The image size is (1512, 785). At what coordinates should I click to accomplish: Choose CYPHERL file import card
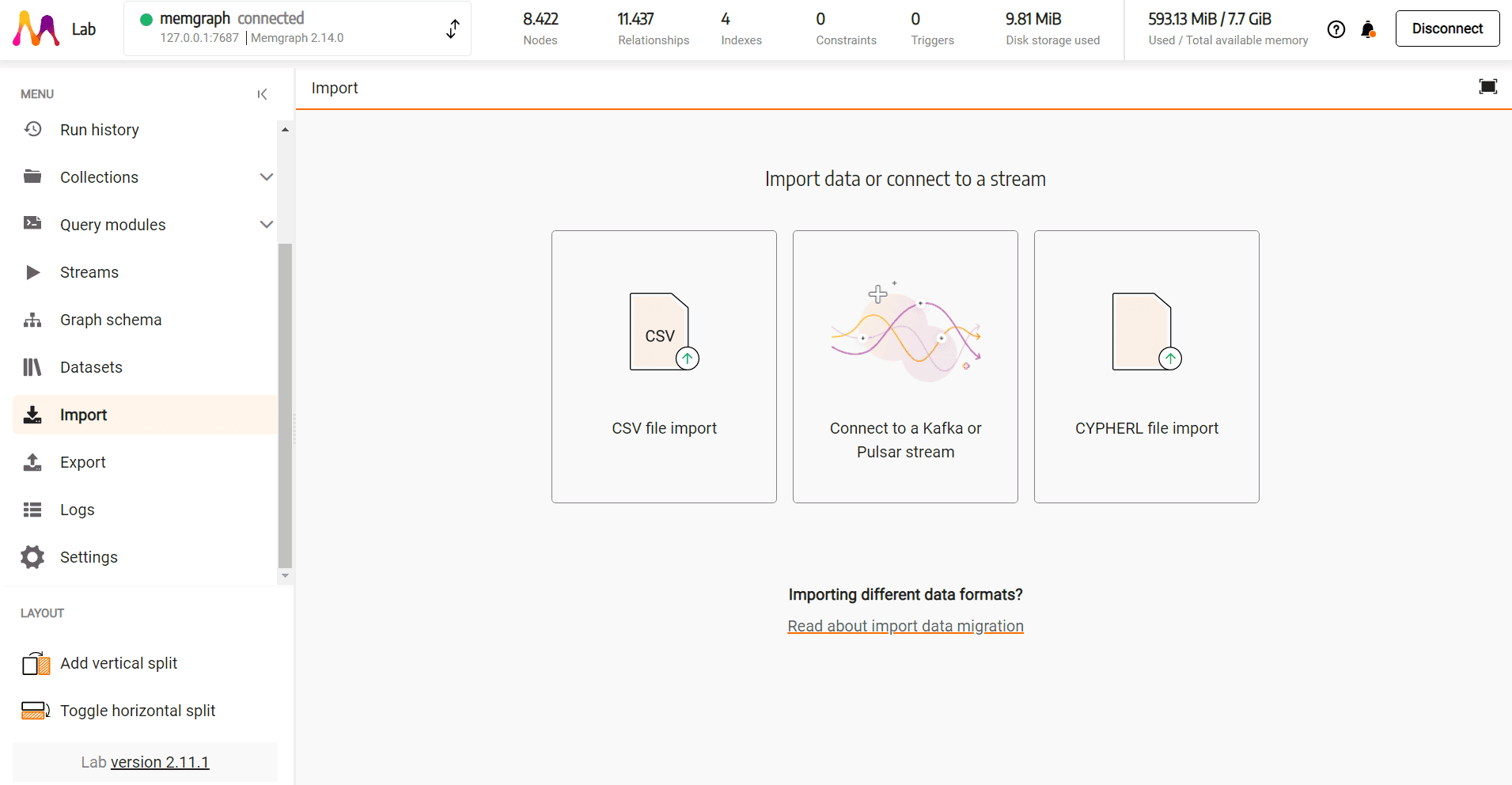click(1146, 366)
